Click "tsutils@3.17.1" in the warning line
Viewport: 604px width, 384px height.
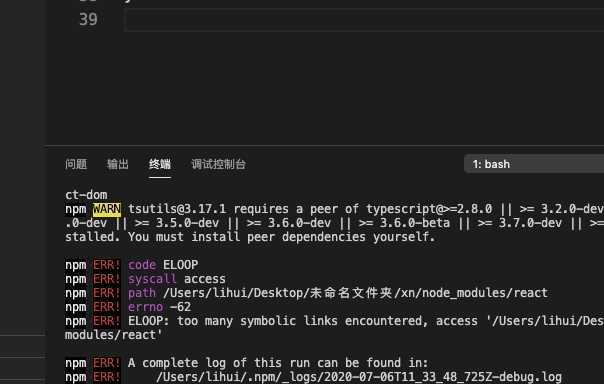177,209
